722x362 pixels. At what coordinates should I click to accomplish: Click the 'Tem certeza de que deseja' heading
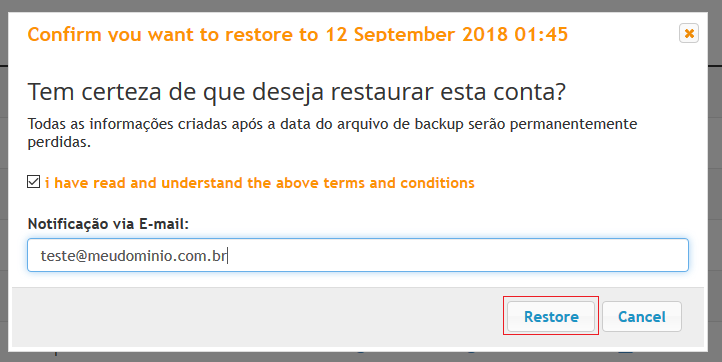coord(297,92)
